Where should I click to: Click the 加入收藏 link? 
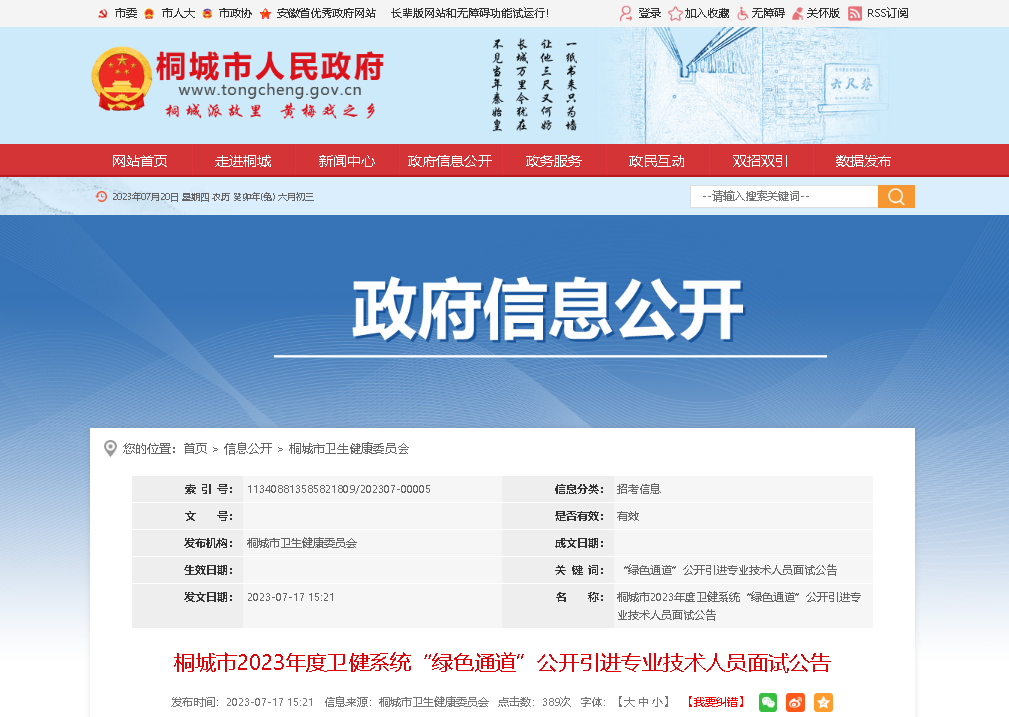coord(707,14)
